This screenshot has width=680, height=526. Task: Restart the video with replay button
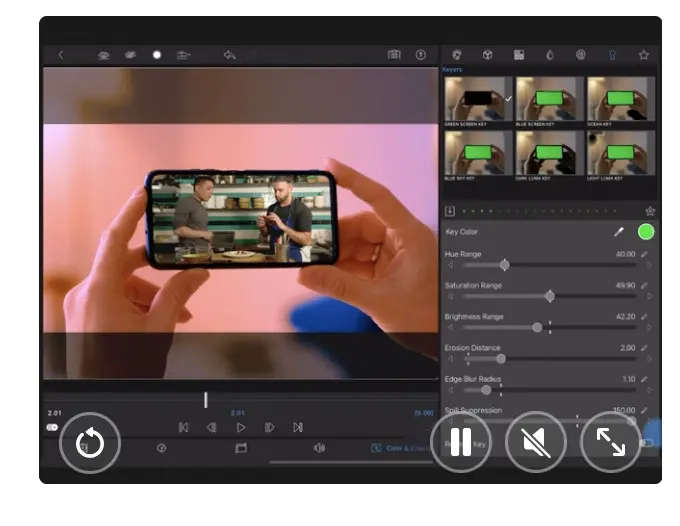[x=90, y=443]
